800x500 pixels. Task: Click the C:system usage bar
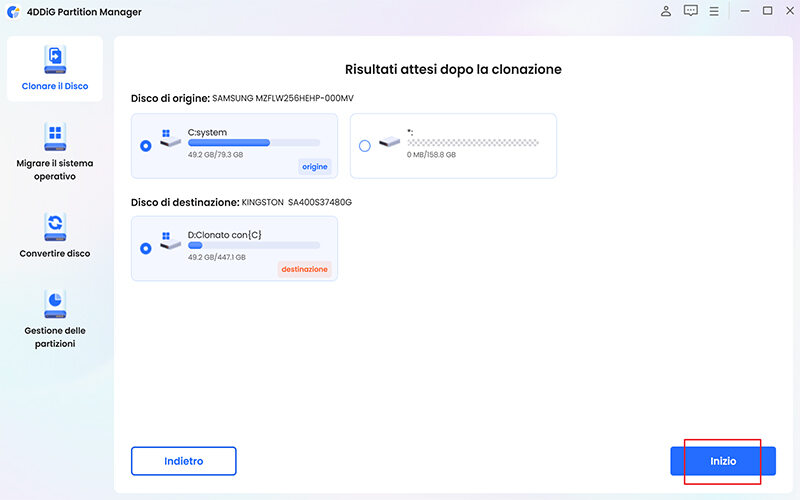[253, 143]
